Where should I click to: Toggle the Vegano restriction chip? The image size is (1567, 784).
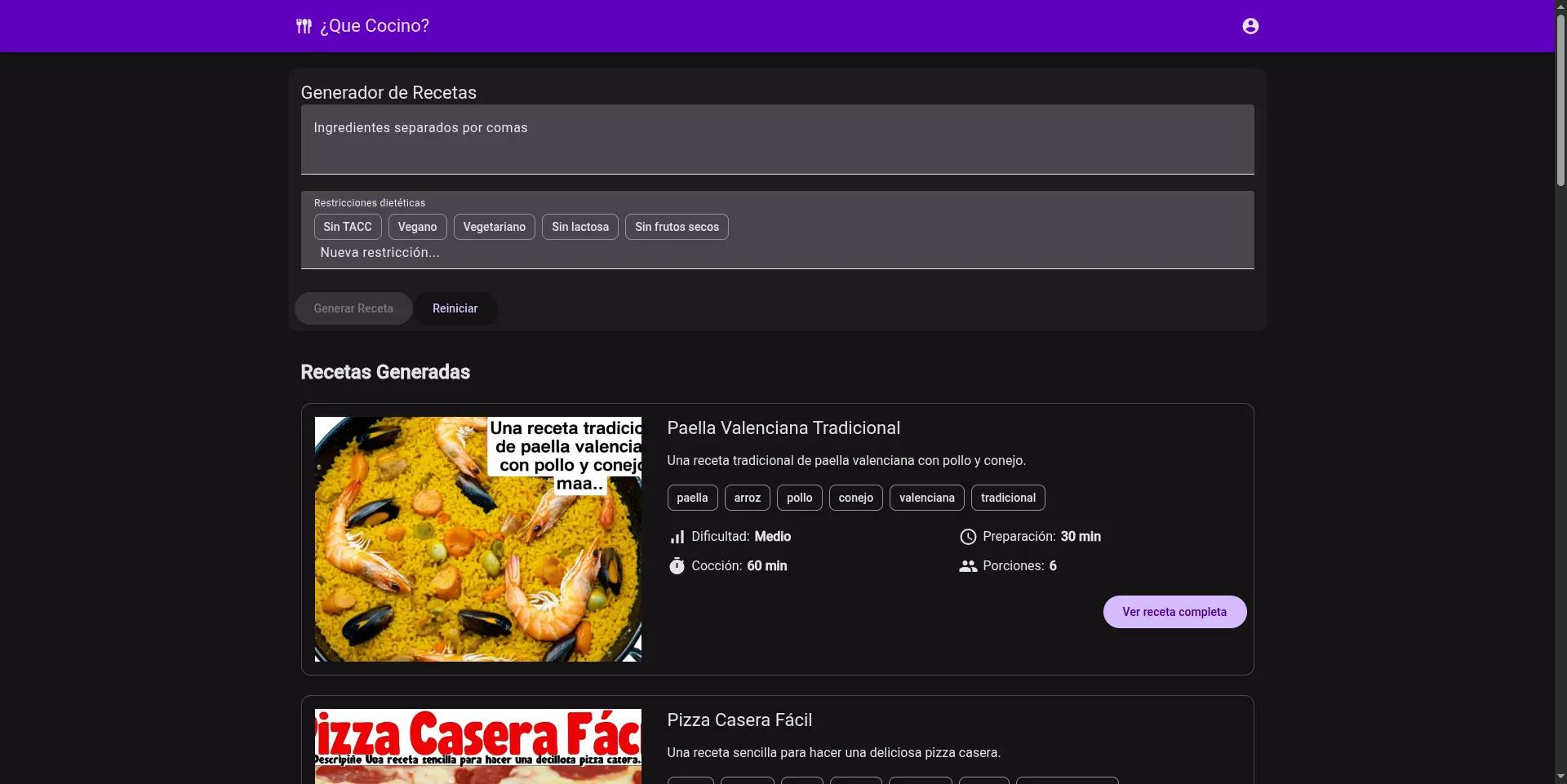point(418,227)
